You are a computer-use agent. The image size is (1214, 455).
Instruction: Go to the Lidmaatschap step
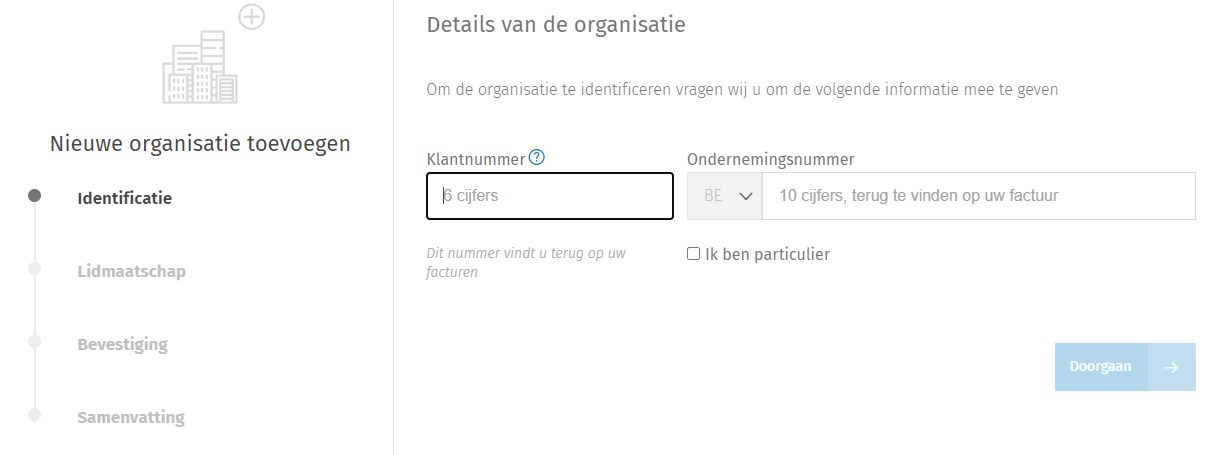[131, 271]
